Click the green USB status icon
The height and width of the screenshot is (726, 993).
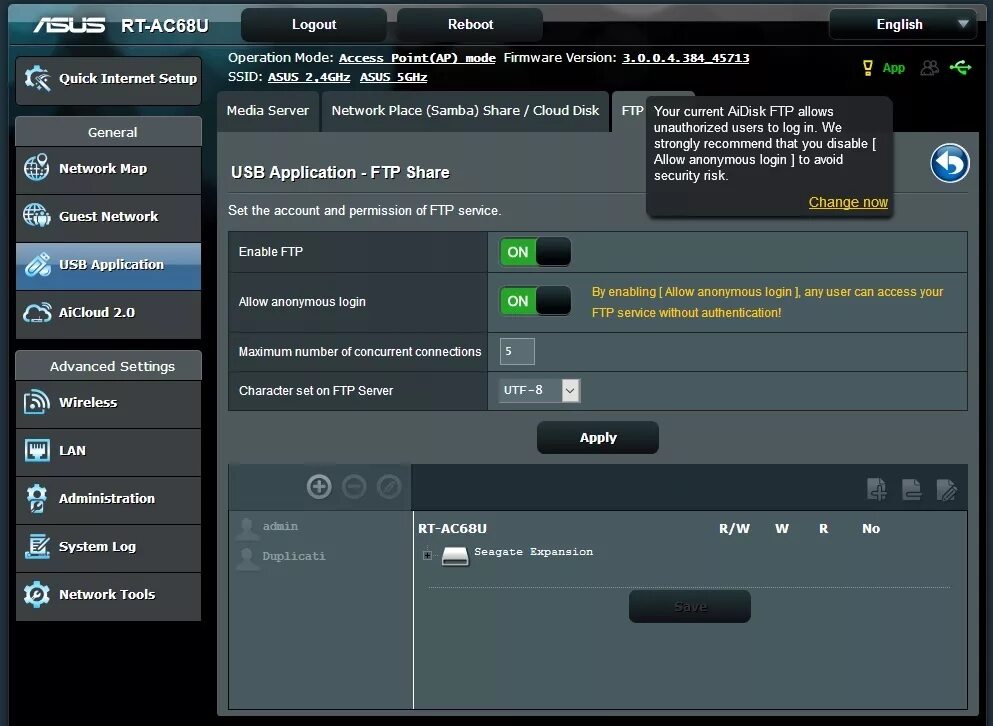[960, 67]
